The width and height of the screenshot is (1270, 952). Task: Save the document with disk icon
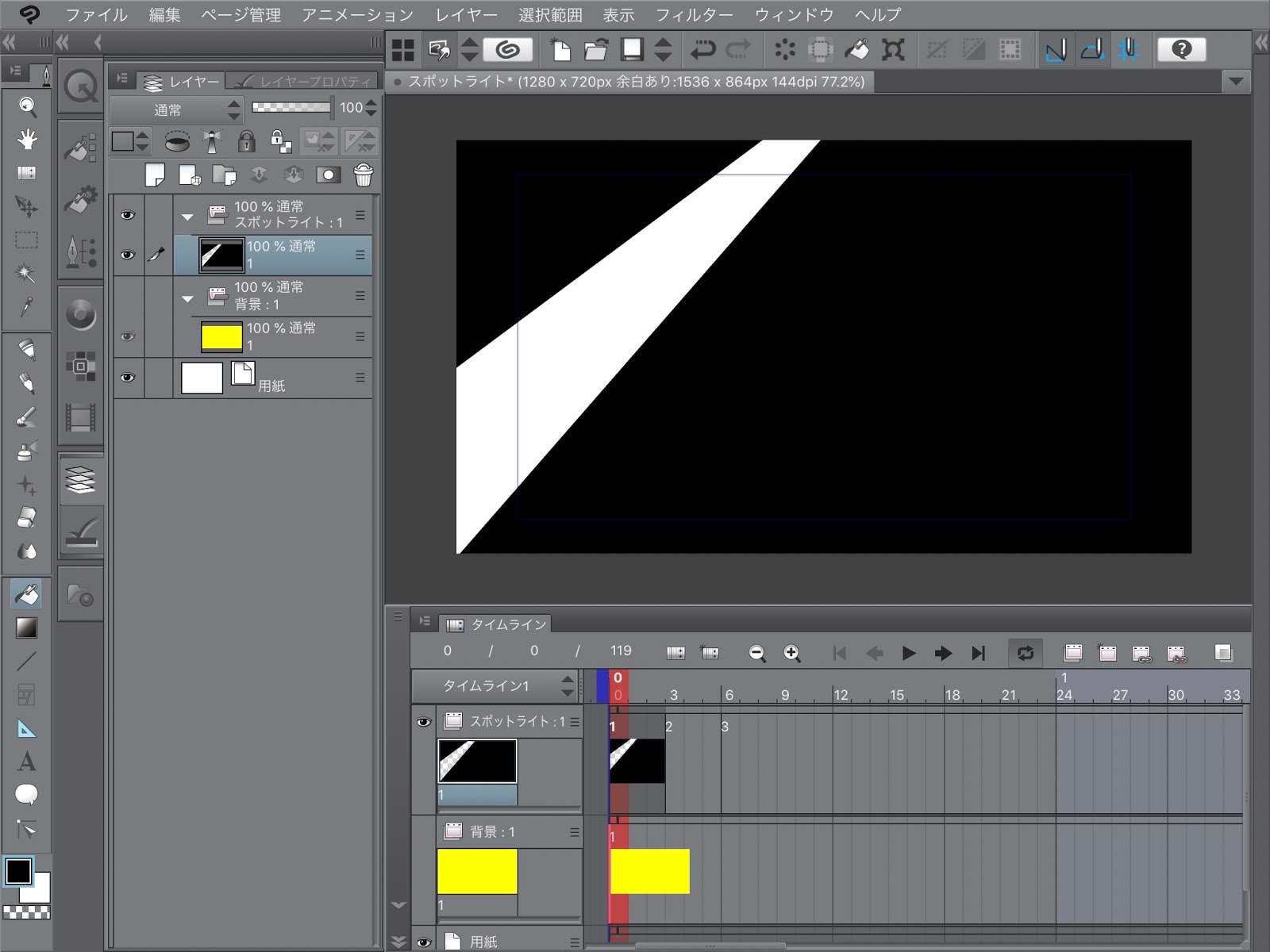tap(632, 50)
